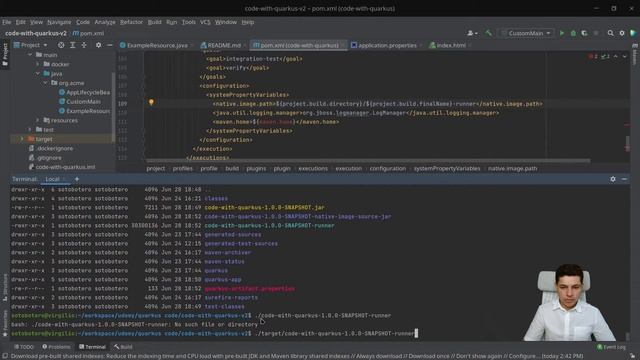Click code-with-quarkus-v2 breadcrumb in navigation bar
The height and width of the screenshot is (360, 640).
36,33
